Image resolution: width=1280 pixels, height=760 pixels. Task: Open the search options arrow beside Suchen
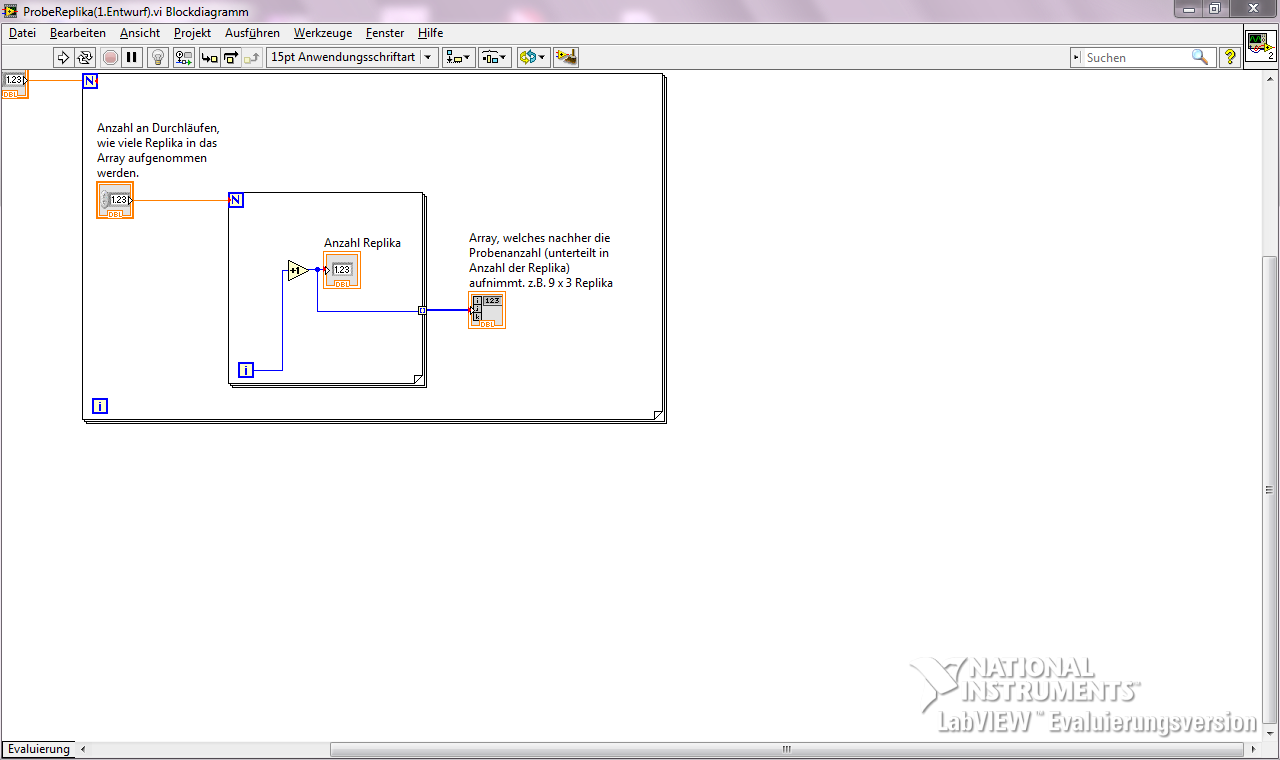(x=1077, y=57)
